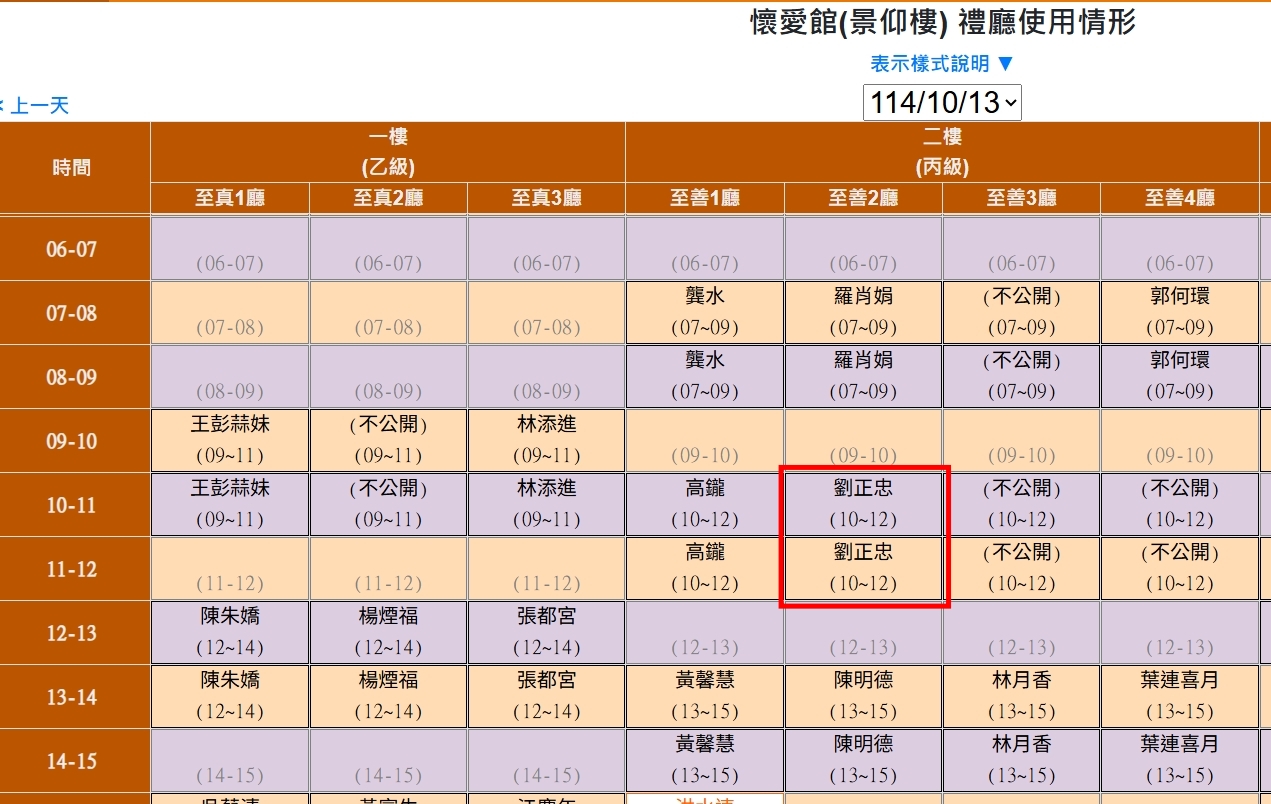This screenshot has width=1271, height=804.
Task: Click 林月香 in the 13-14 row
Action: [x=1021, y=681]
